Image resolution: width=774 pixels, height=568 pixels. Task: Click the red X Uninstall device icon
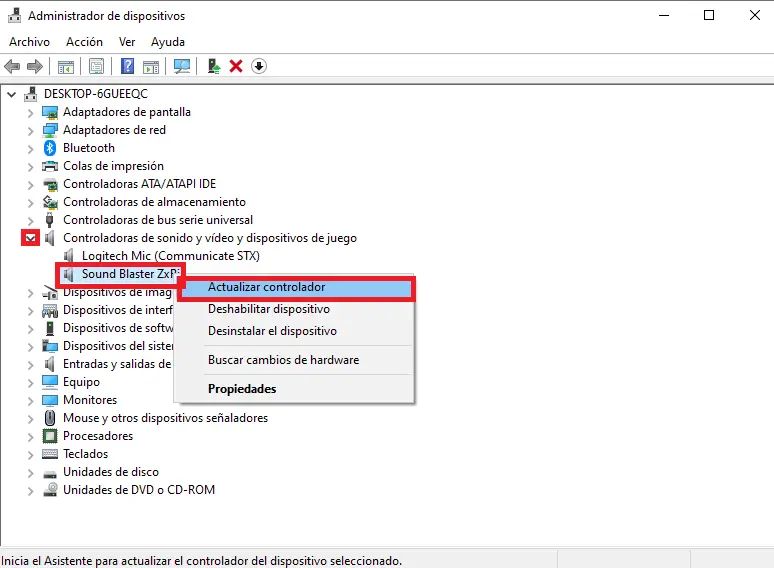(236, 66)
